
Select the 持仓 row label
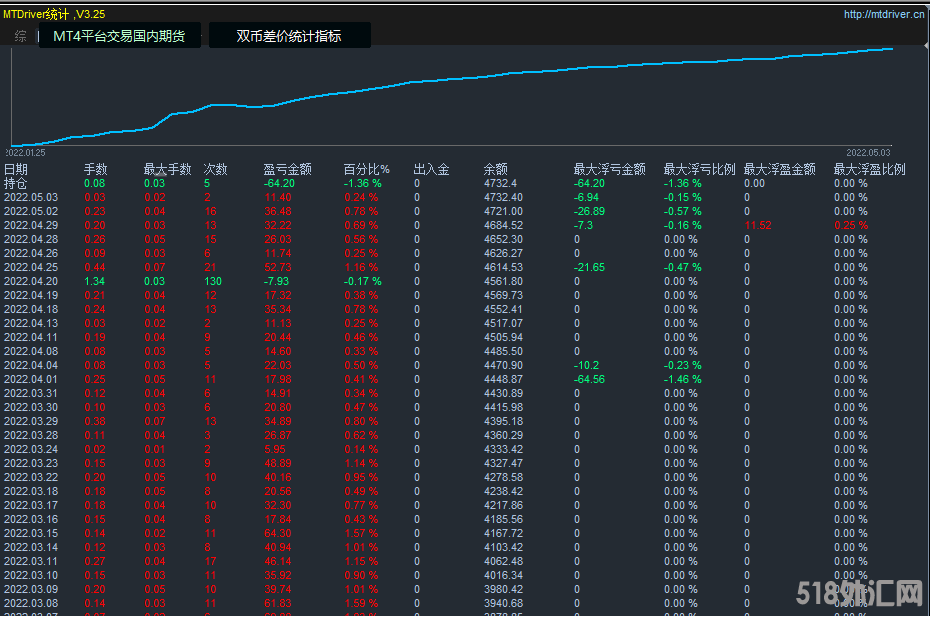point(16,184)
